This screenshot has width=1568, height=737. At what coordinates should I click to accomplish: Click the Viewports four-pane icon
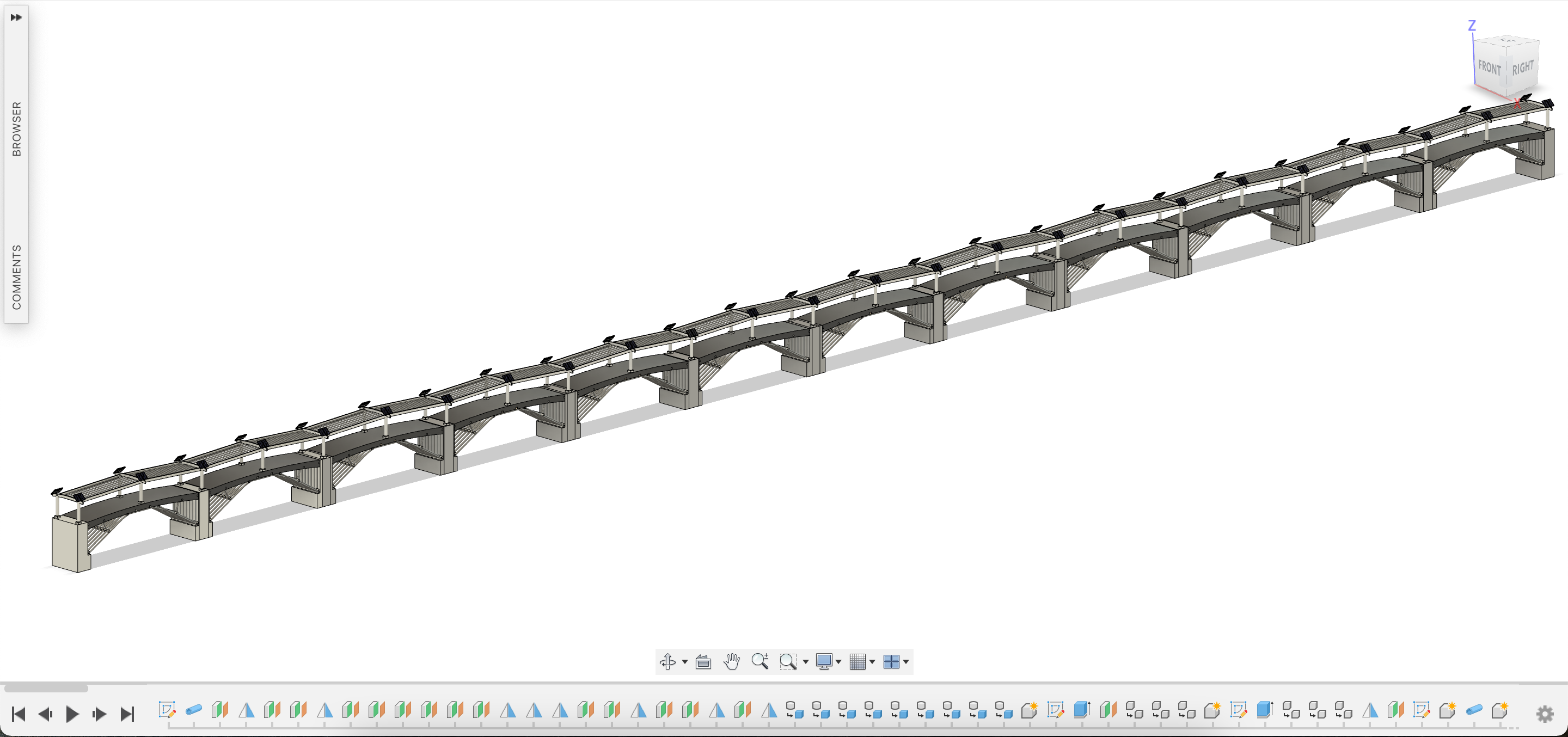coord(891,661)
